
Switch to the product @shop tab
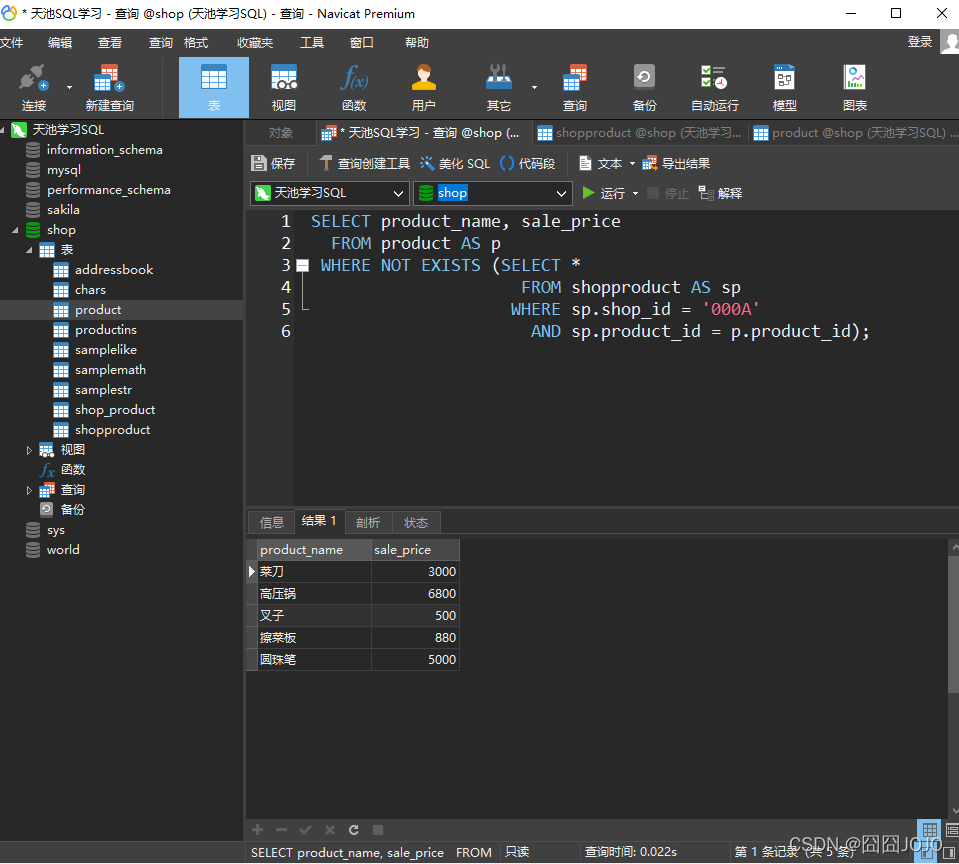(854, 133)
